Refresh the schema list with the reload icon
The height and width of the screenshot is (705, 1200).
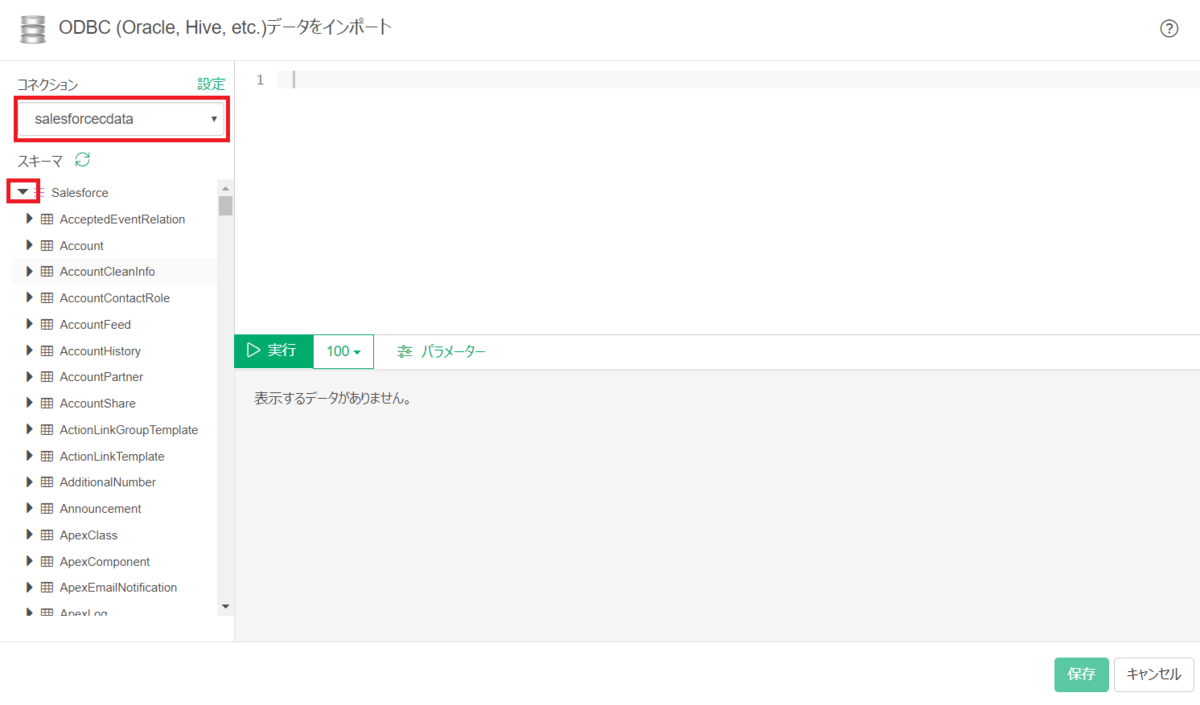(x=83, y=160)
